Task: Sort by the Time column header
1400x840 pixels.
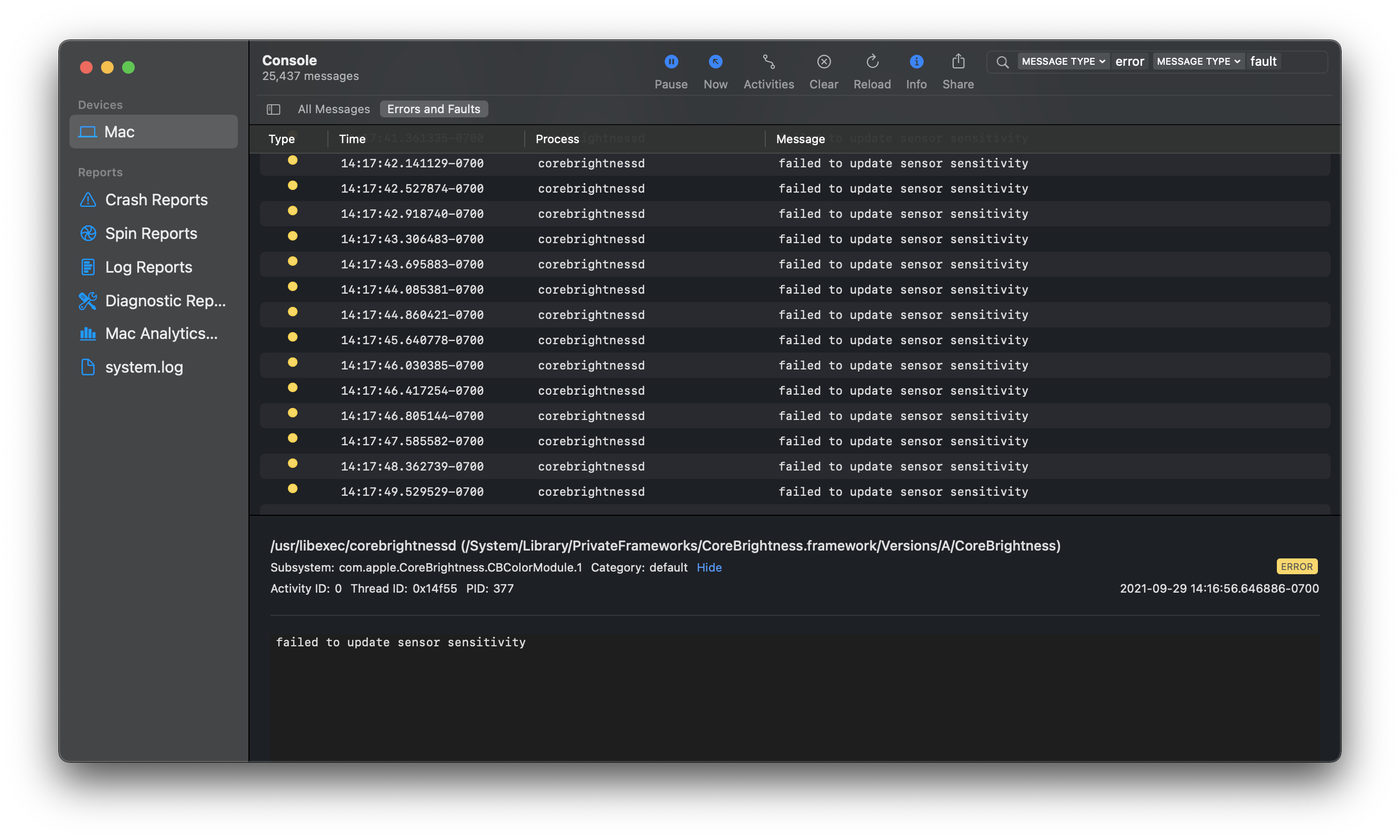Action: (352, 139)
